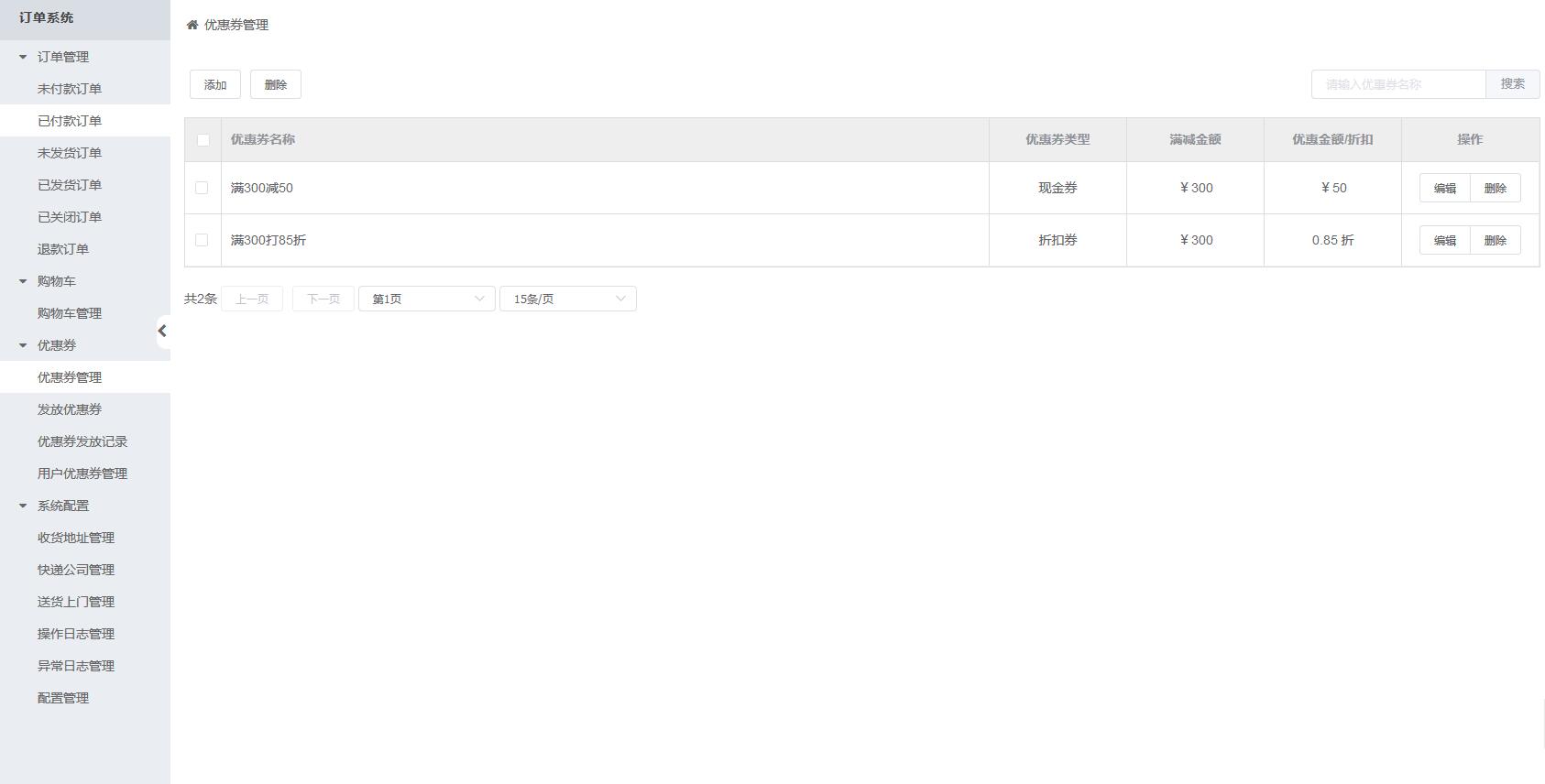Focus the coupon name search field
This screenshot has width=1545, height=784.
(1398, 84)
